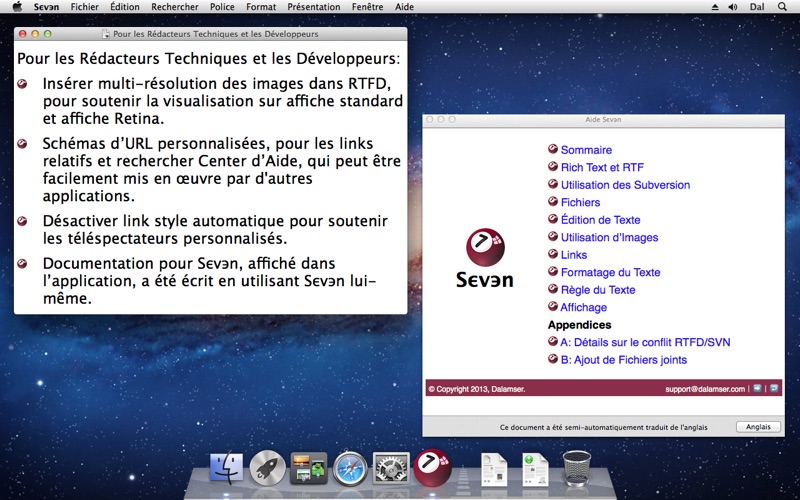This screenshot has height=500, width=800.
Task: Click the ball bullet beside Documentation pour Seven
Action: [x=22, y=264]
